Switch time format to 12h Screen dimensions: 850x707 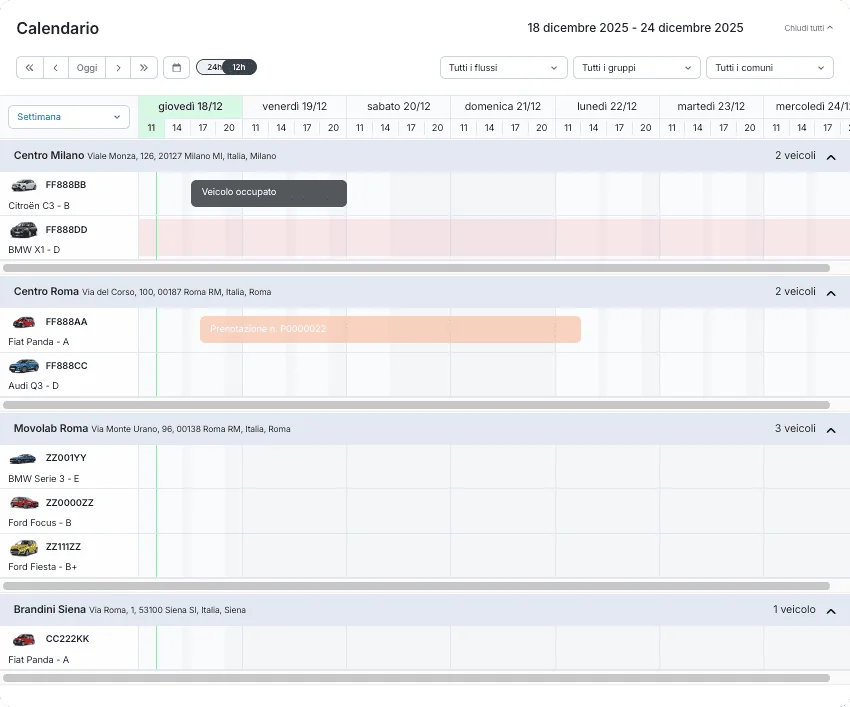point(239,67)
